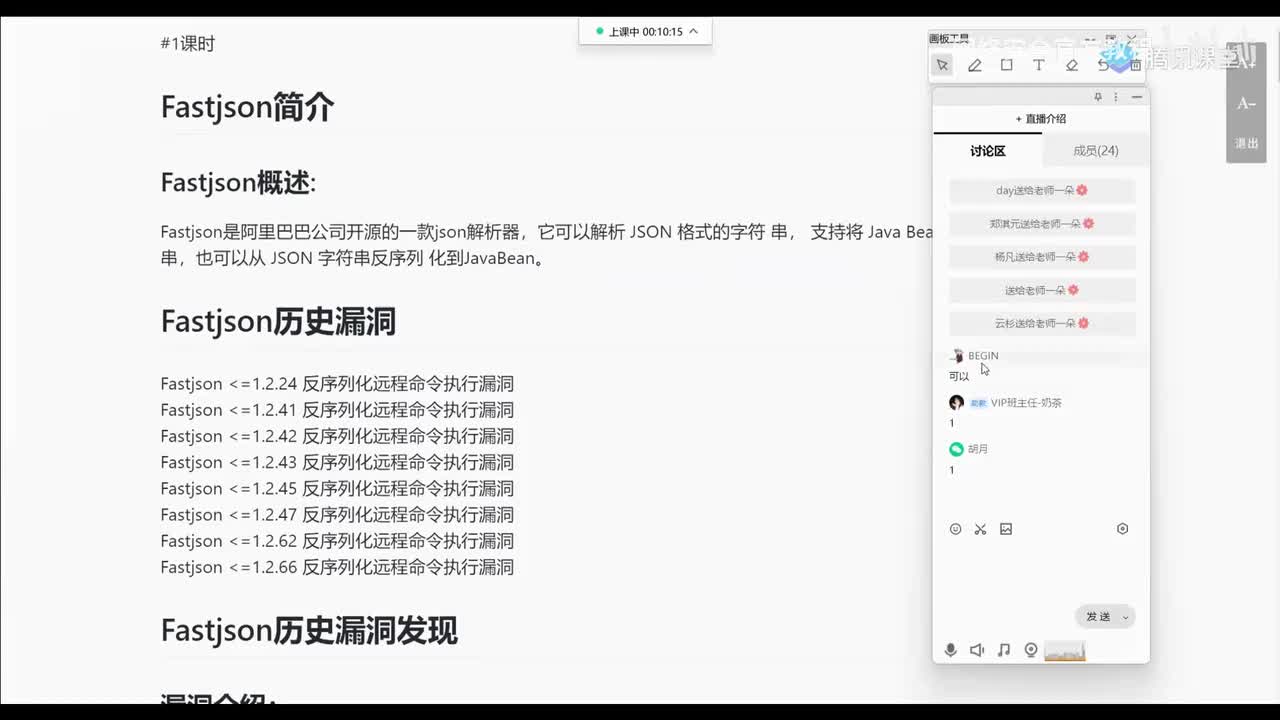Select the text T tool

[x=1038, y=65]
